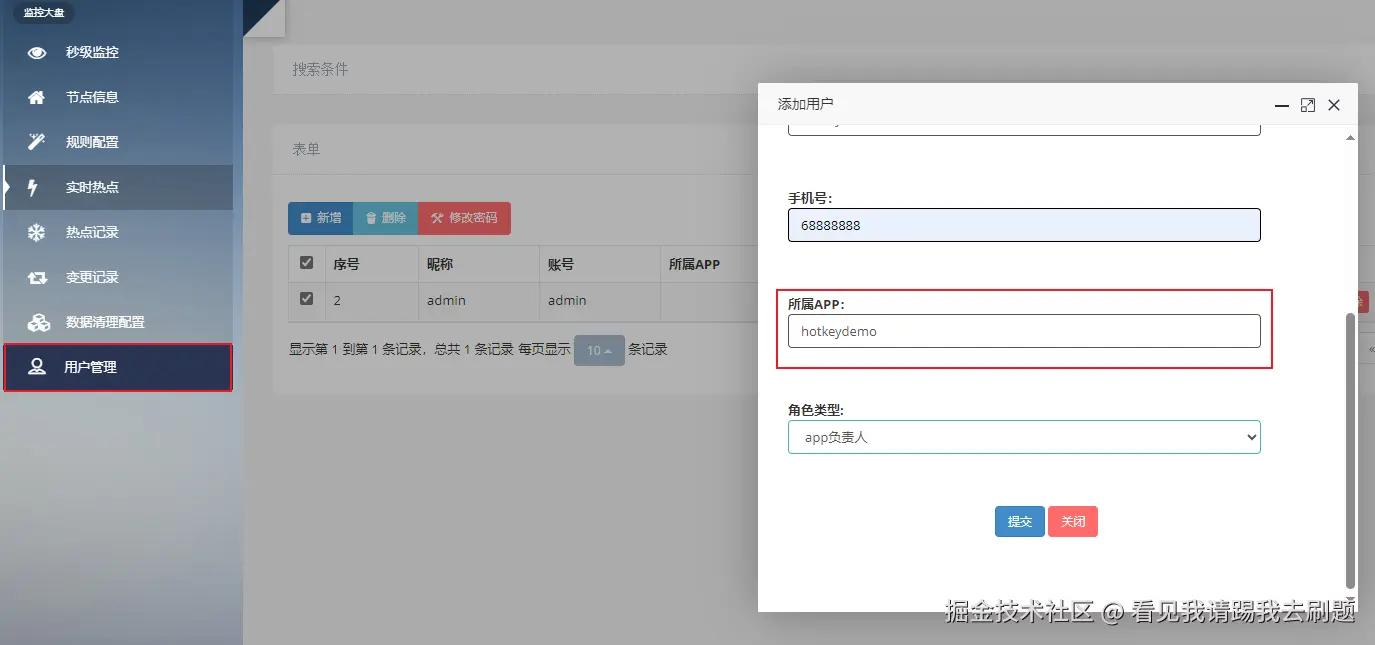Click the dialog's vertical scrollbar thumb
This screenshot has height=645, width=1375.
pos(1350,450)
